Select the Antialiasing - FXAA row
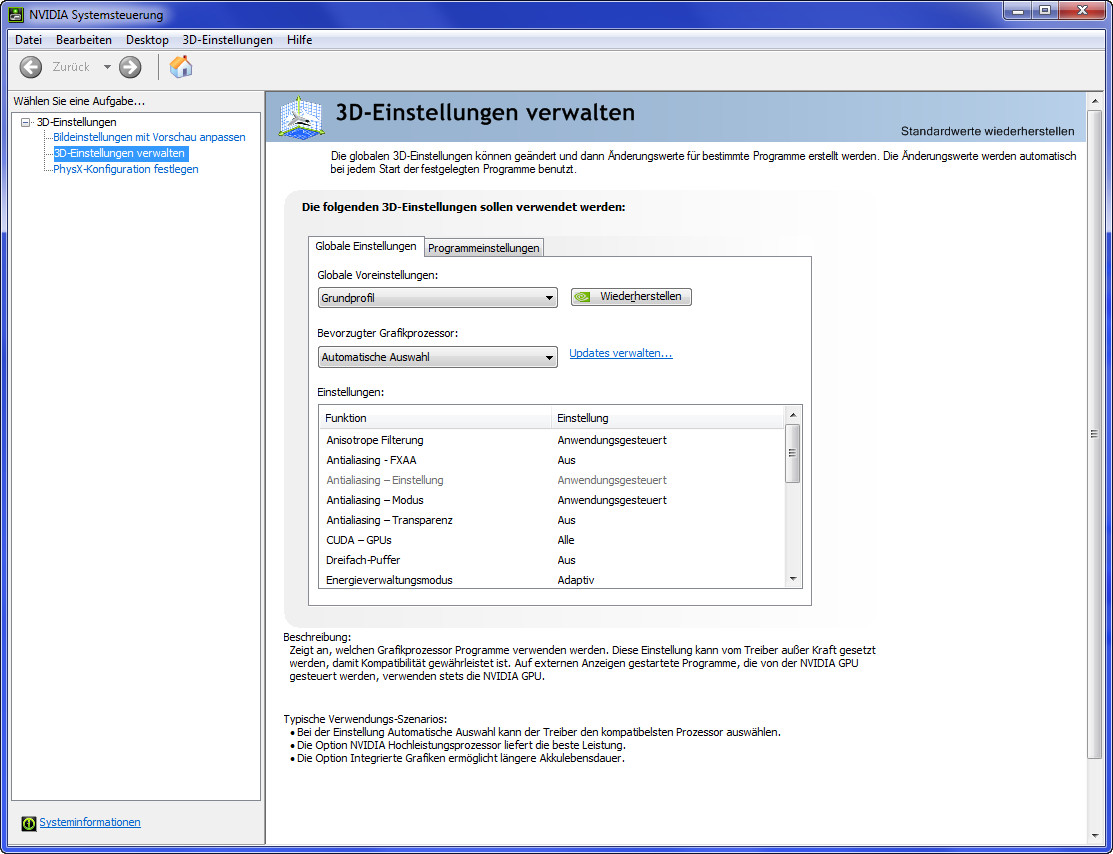 click(x=552, y=460)
